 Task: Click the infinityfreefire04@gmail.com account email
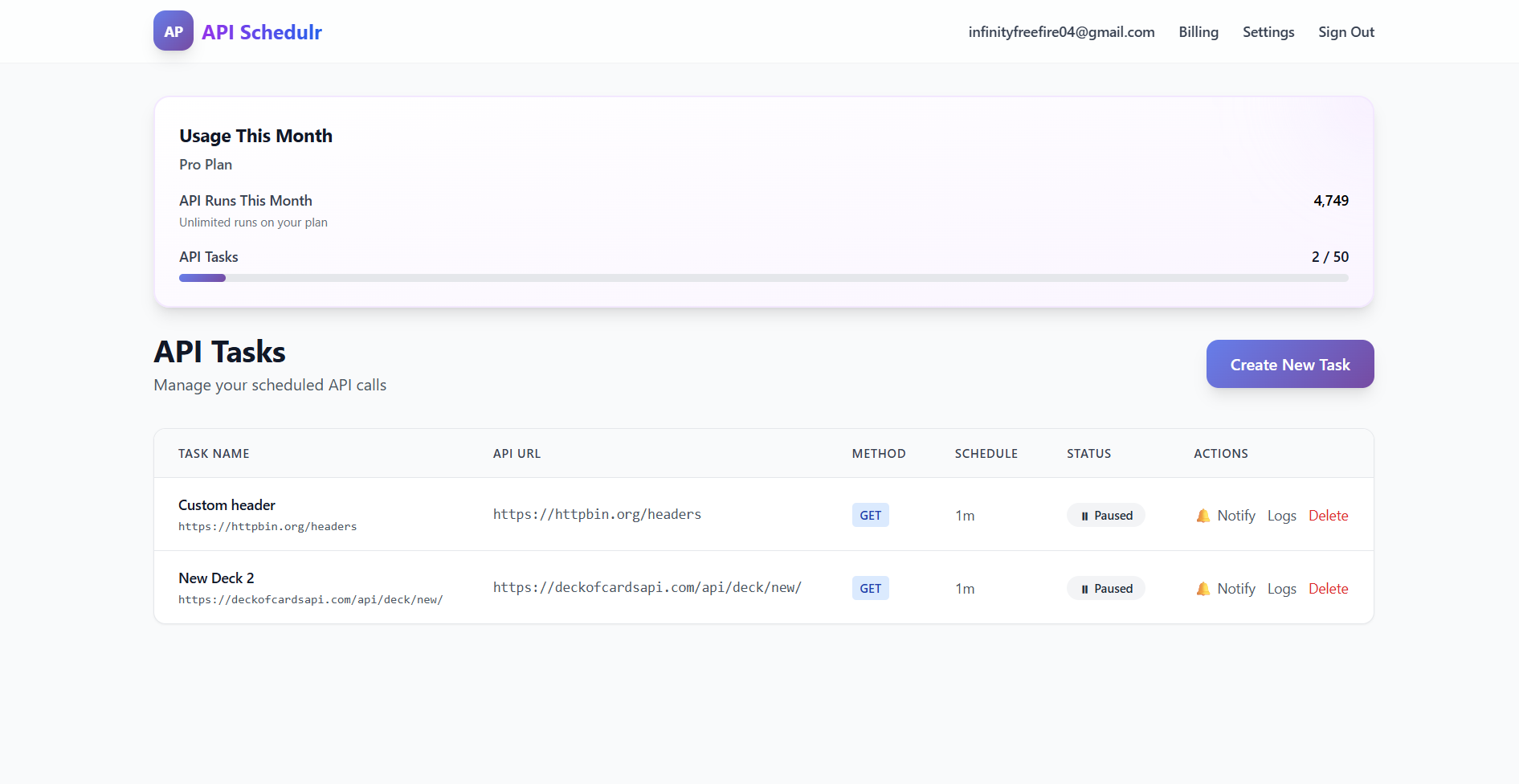tap(1061, 32)
